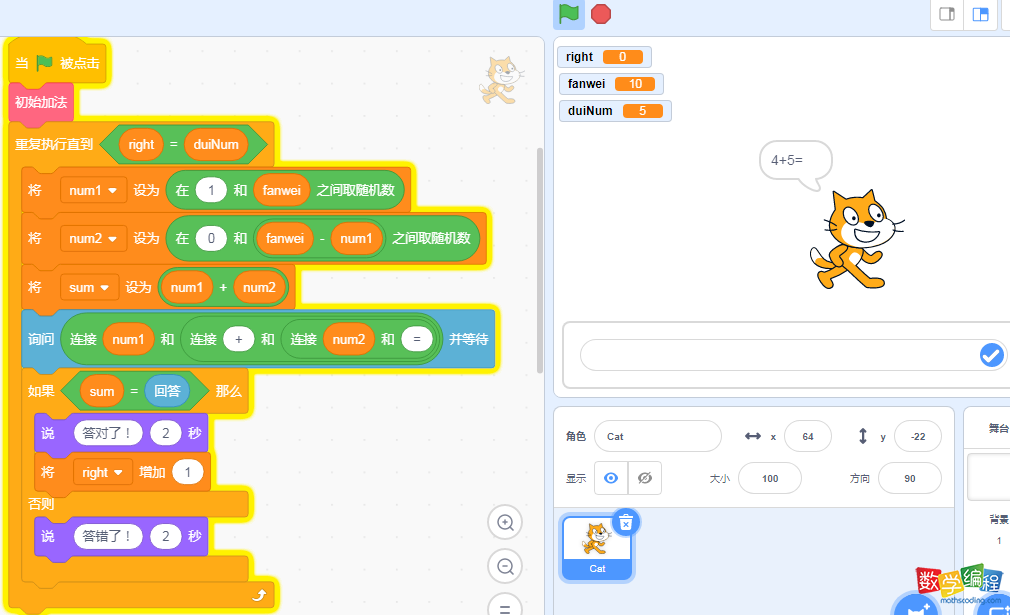Screen dimensions: 1010x615
Task: Select the Cat sprite thumbnail
Action: 596,547
